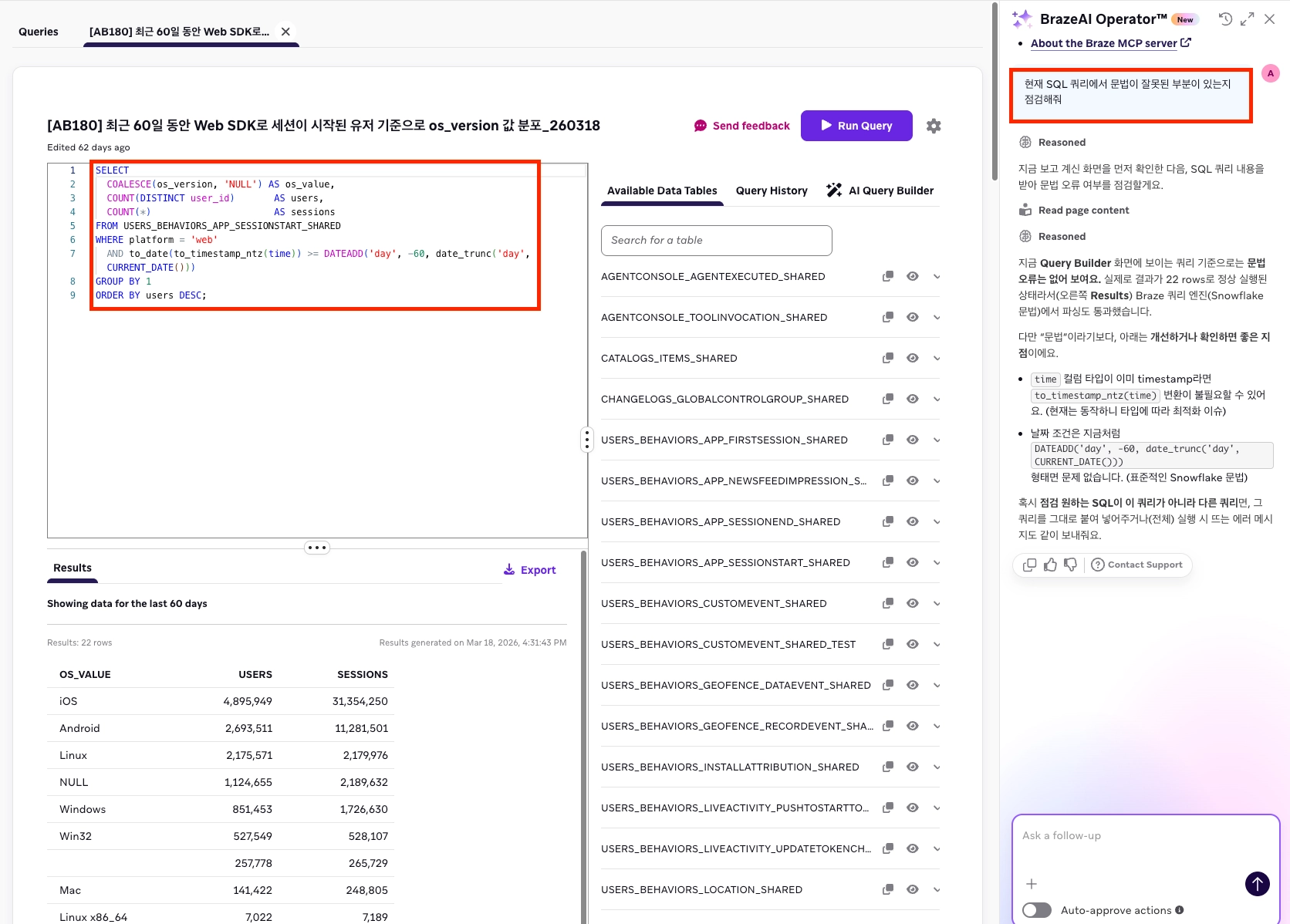Expand CATALOGS_ITEMS_SHARED table columns

[x=937, y=358]
